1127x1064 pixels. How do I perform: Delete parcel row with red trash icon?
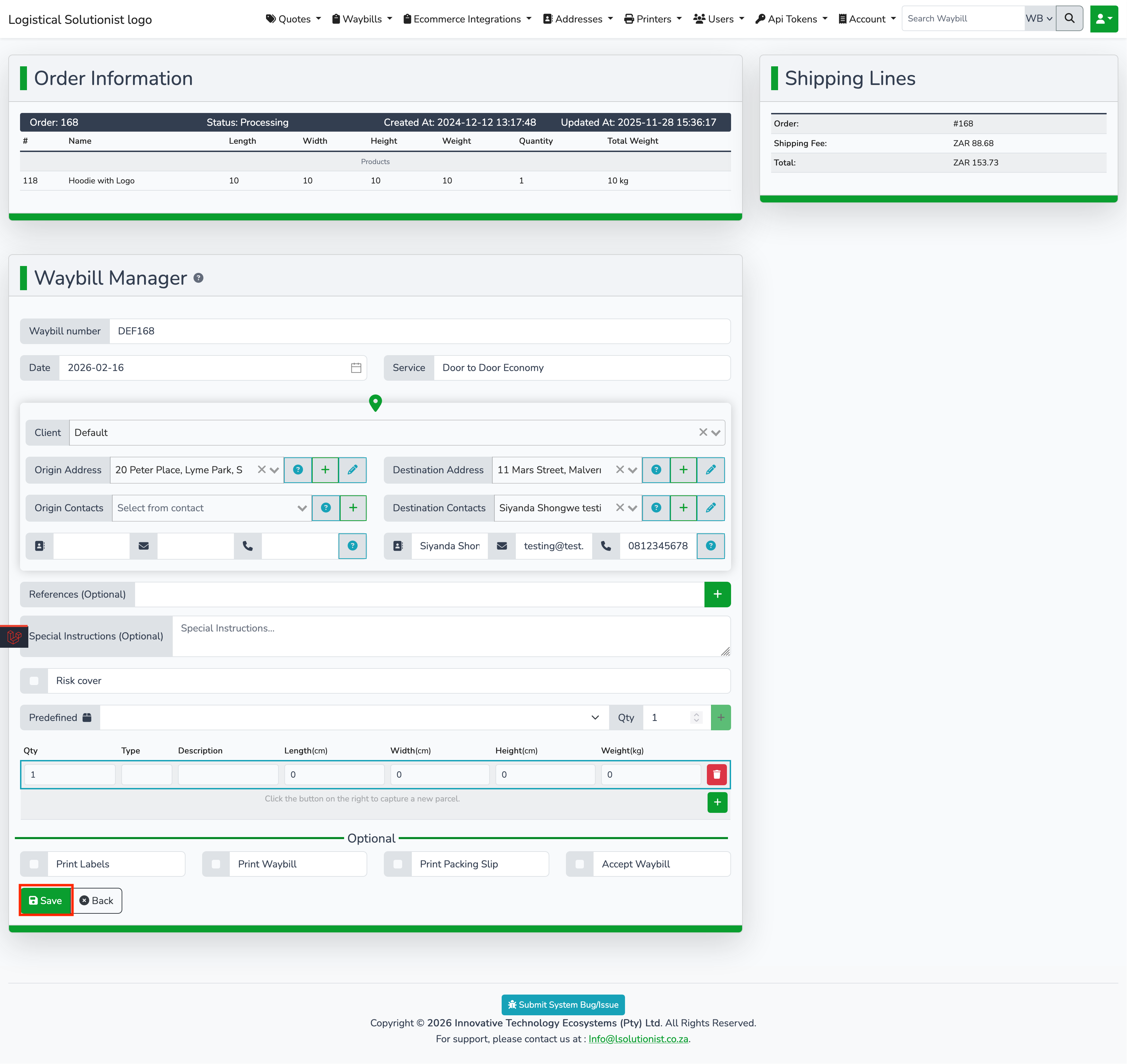coord(716,774)
